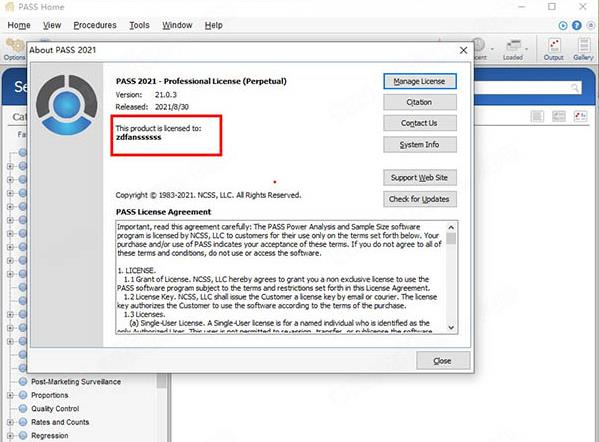Click the Post-Marketing Surveillance node icon
This screenshot has width=599, height=442.
pyautogui.click(x=23, y=382)
